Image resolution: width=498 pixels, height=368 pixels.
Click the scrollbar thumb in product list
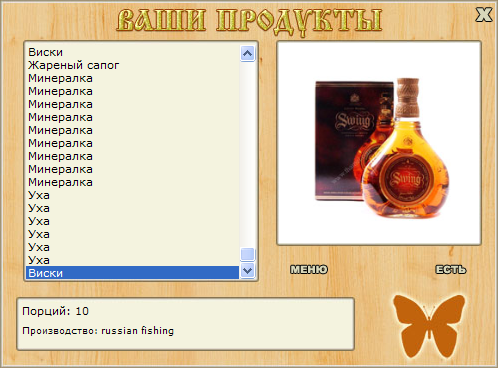coord(247,254)
